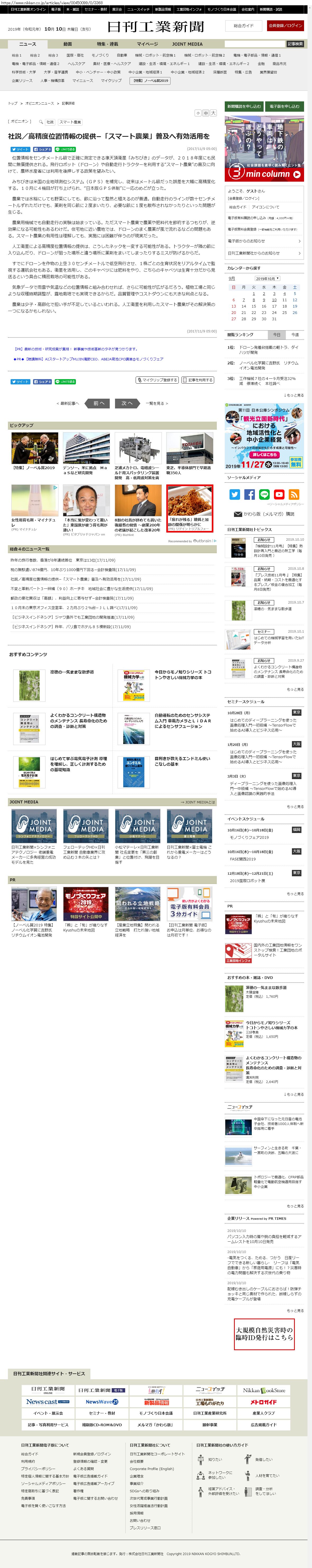The width and height of the screenshot is (312, 1568).
Task: Set font size to 小
Action: click(x=198, y=113)
